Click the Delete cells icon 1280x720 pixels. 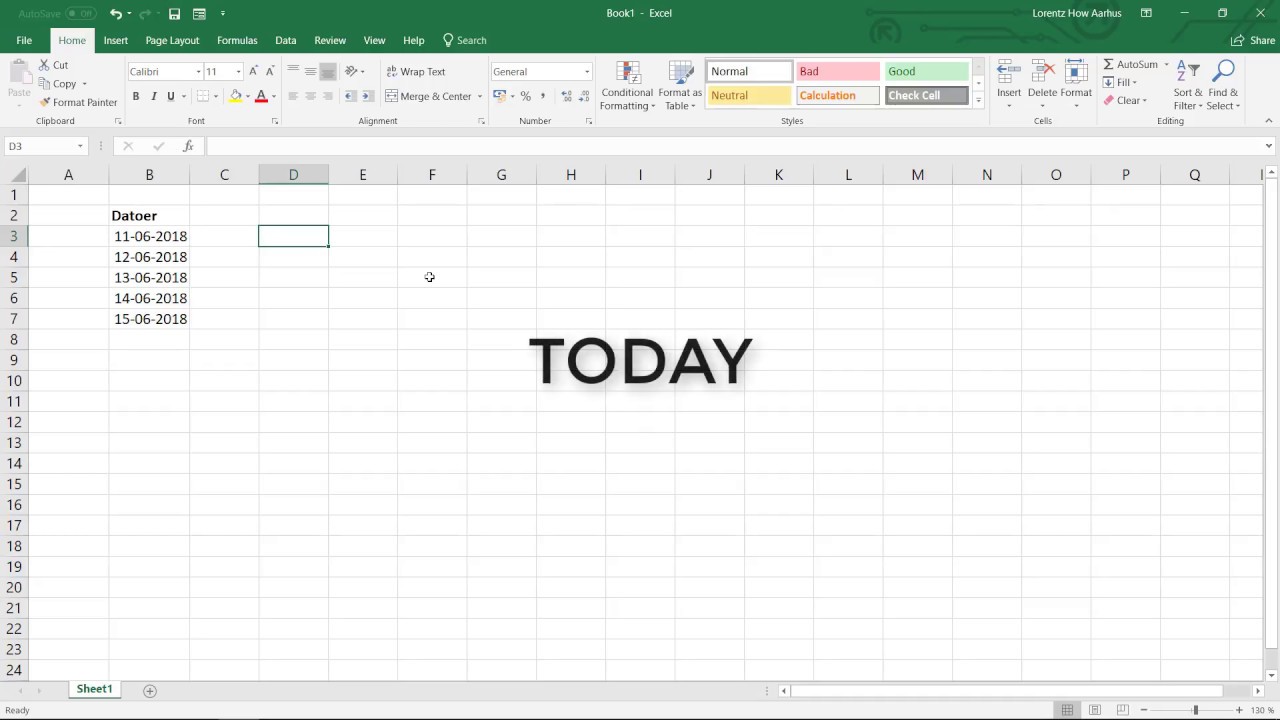point(1043,72)
